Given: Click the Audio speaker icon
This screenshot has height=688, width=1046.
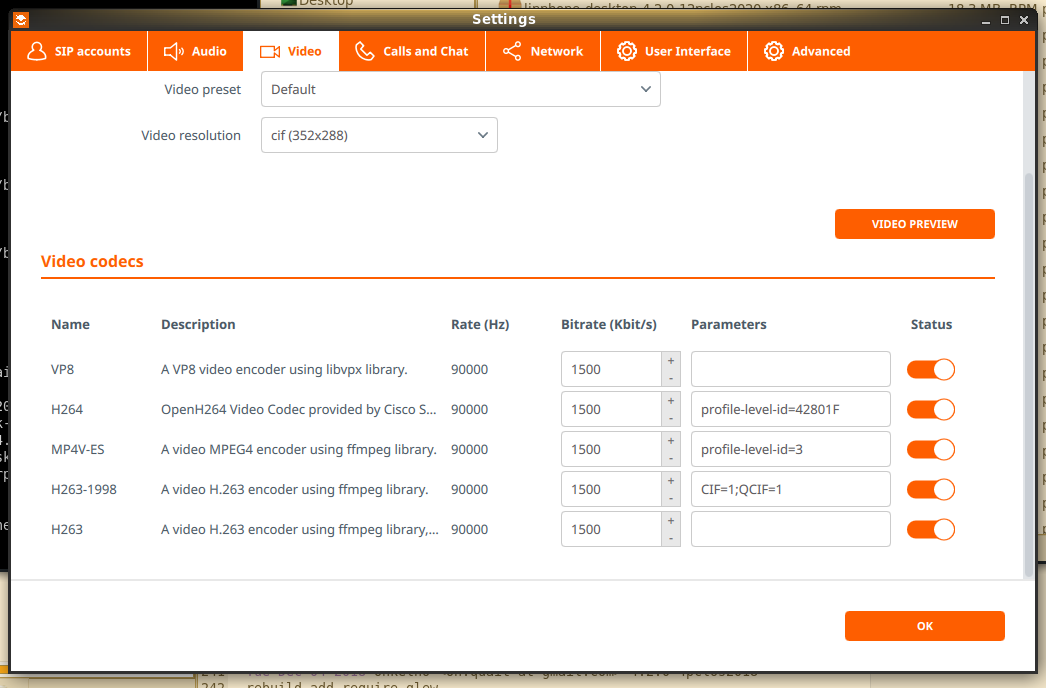Looking at the screenshot, I should coord(174,51).
